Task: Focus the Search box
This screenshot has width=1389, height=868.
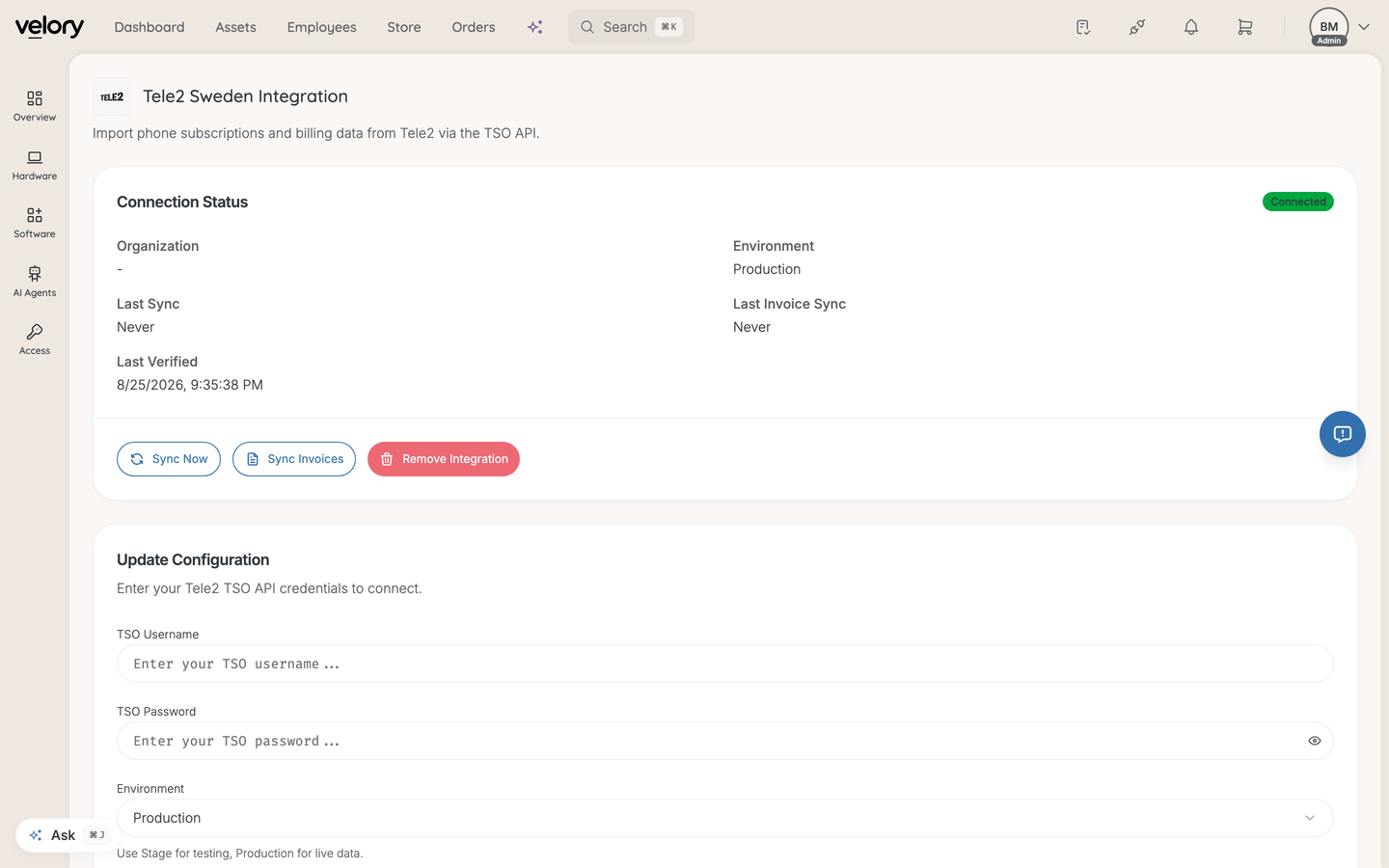Action: [631, 27]
